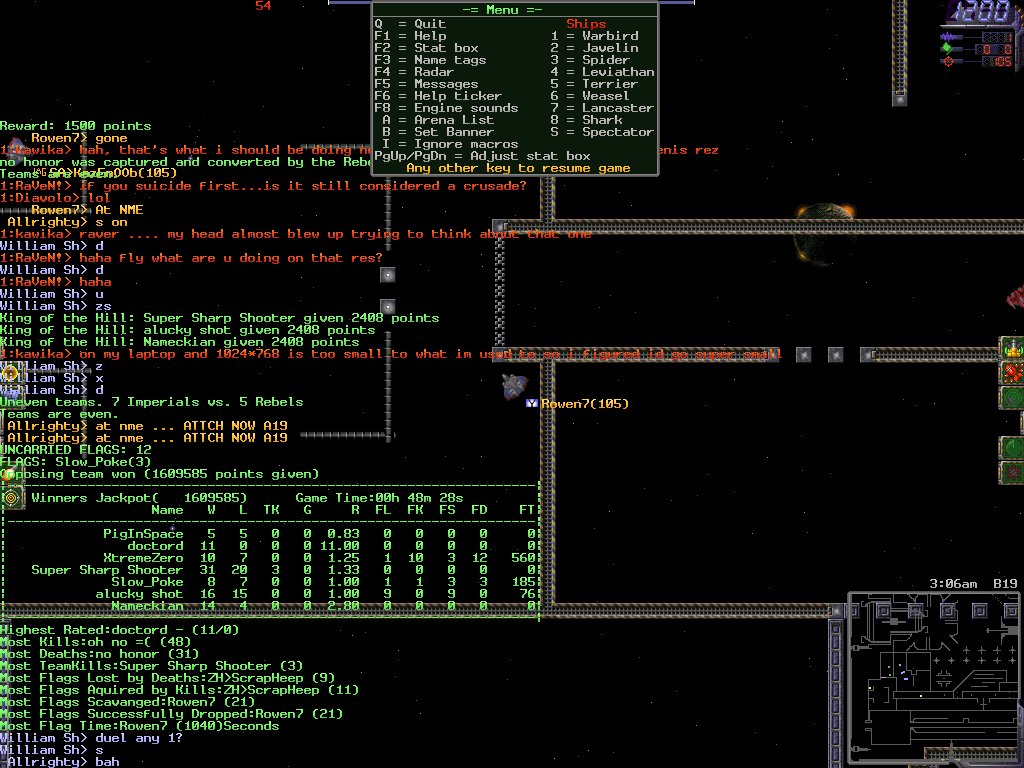Click the red crosshair indicator in the top-right HUD
This screenshot has height=768, width=1024.
coord(947,61)
